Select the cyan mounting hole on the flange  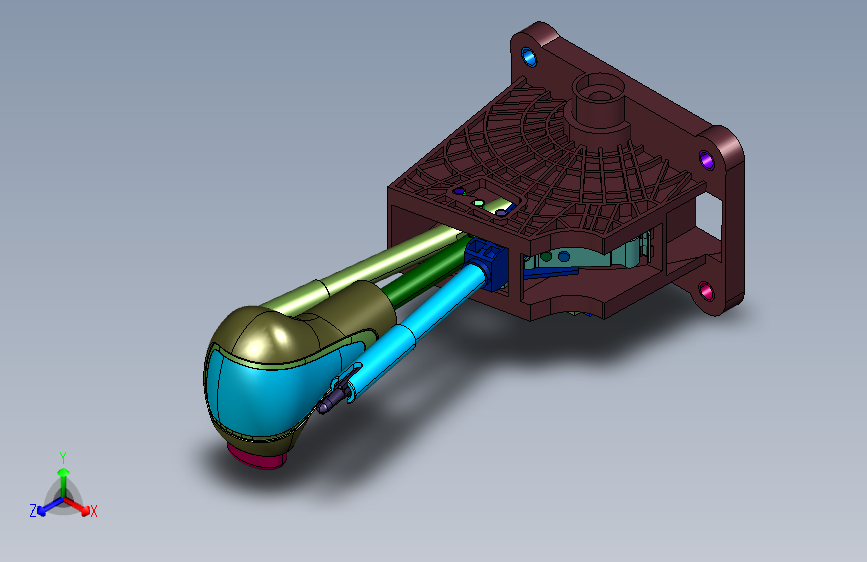pyautogui.click(x=530, y=56)
